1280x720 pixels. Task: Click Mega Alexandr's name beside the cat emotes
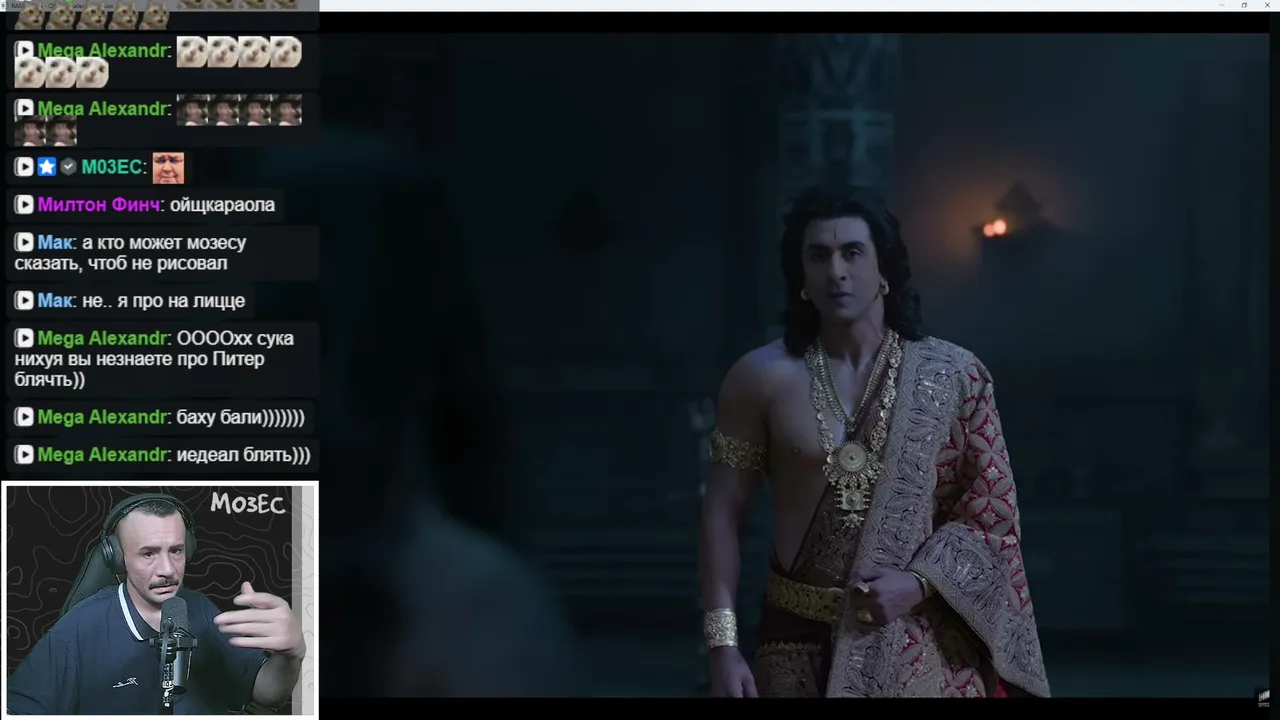(104, 50)
